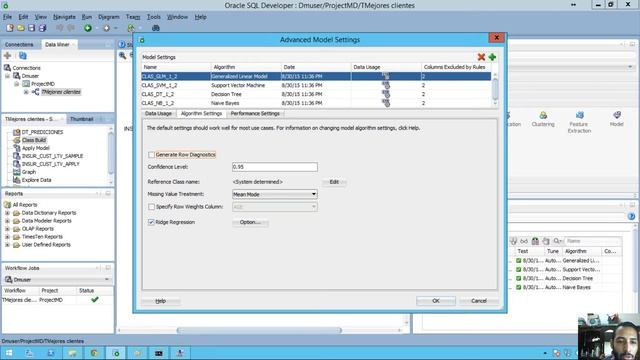640x360 pixels.
Task: Add a model with green plus icon
Action: 492,57
